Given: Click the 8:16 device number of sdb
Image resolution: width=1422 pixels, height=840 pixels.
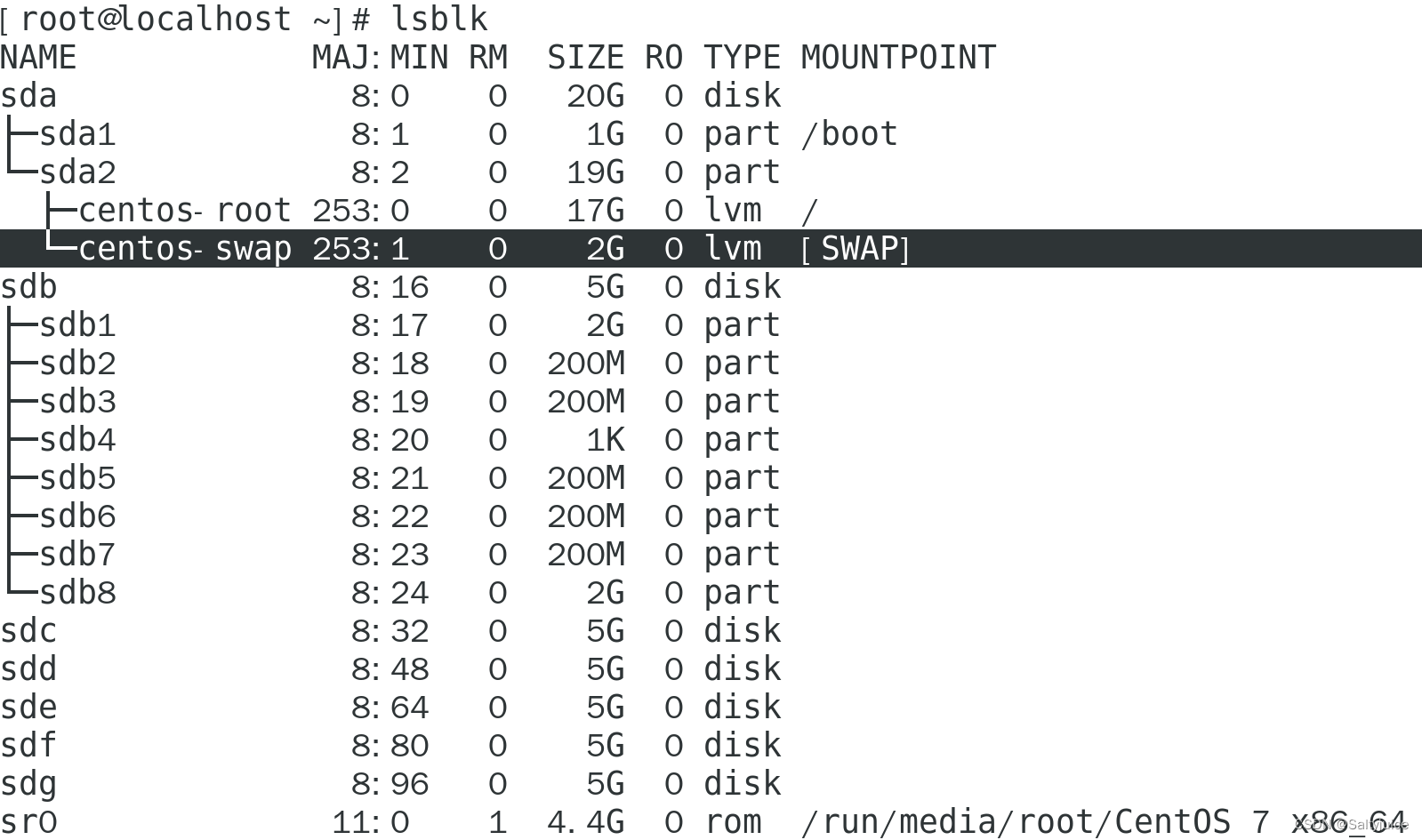Looking at the screenshot, I should [x=390, y=287].
